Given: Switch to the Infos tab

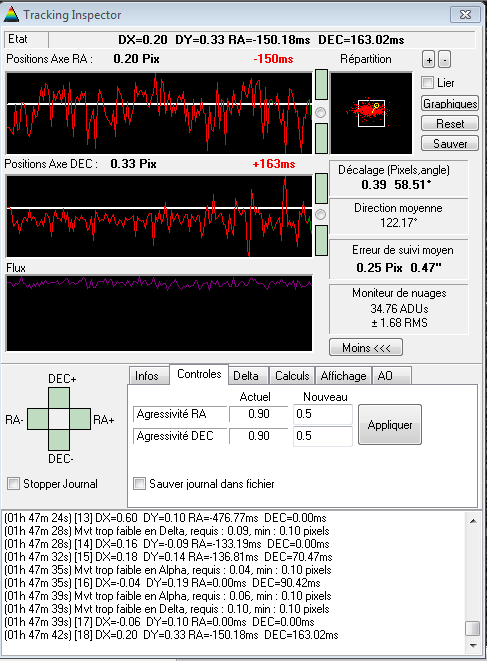Looking at the screenshot, I should tap(147, 376).
